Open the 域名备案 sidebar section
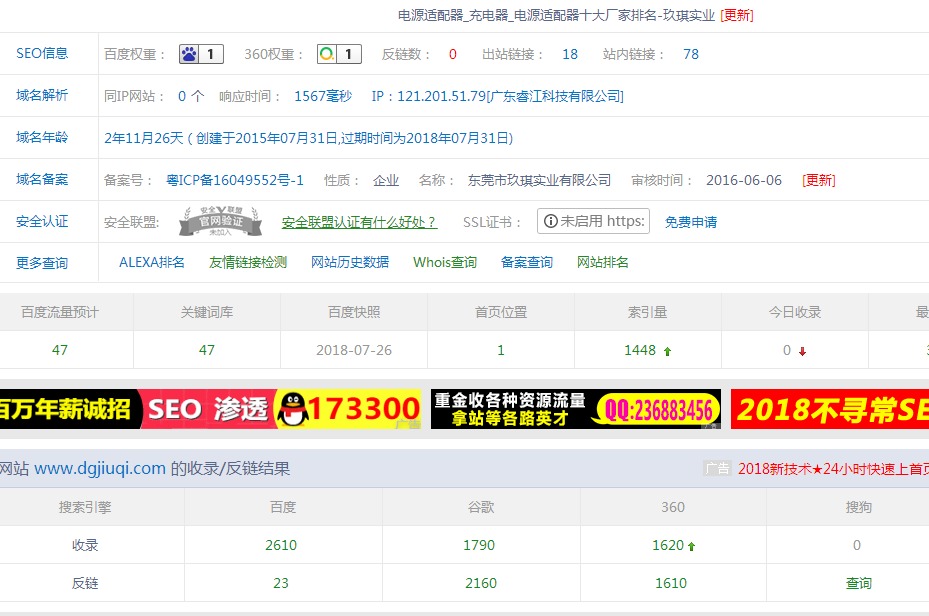Image resolution: width=929 pixels, height=616 pixels. 43,180
